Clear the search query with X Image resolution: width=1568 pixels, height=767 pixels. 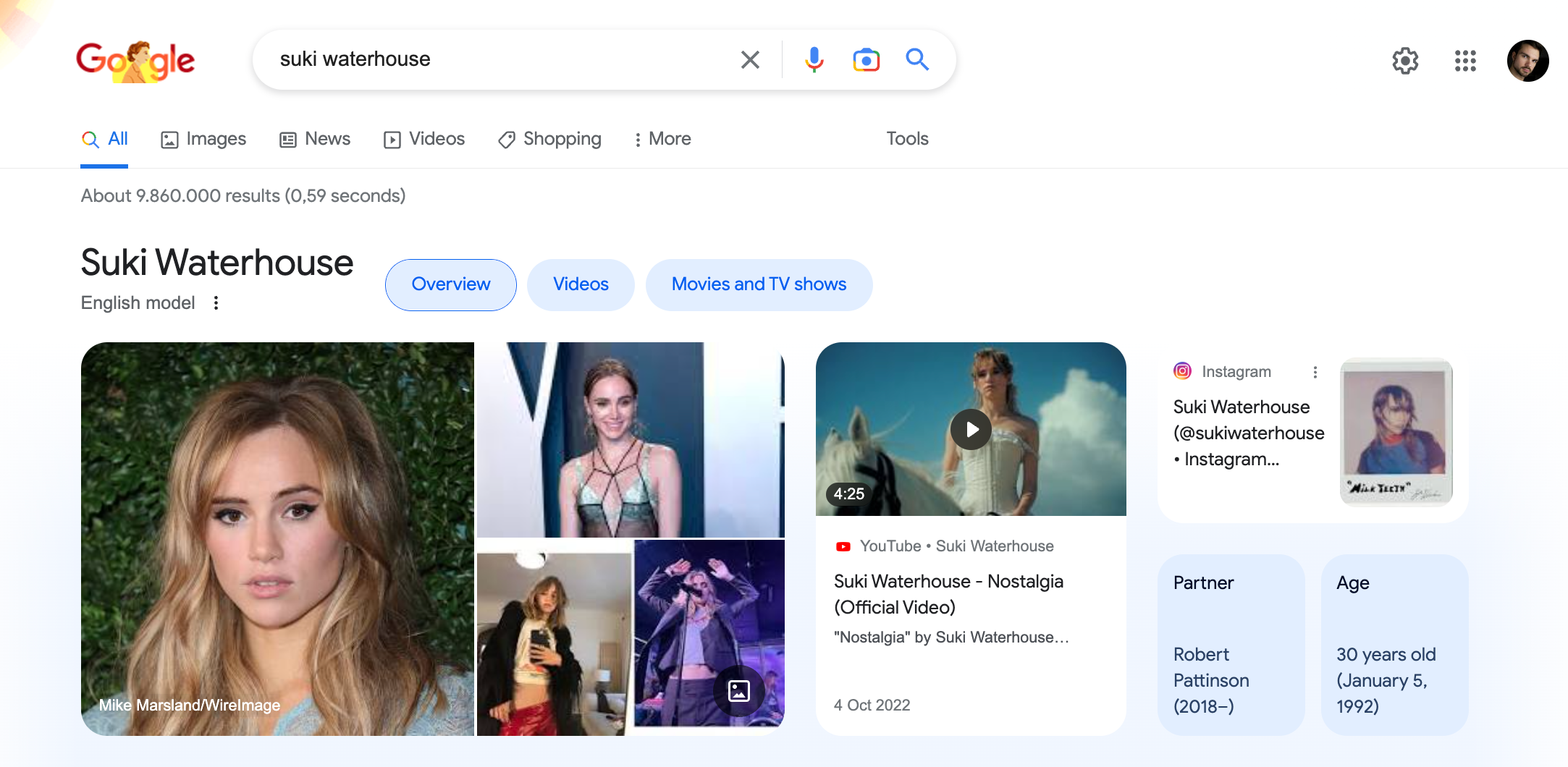750,59
